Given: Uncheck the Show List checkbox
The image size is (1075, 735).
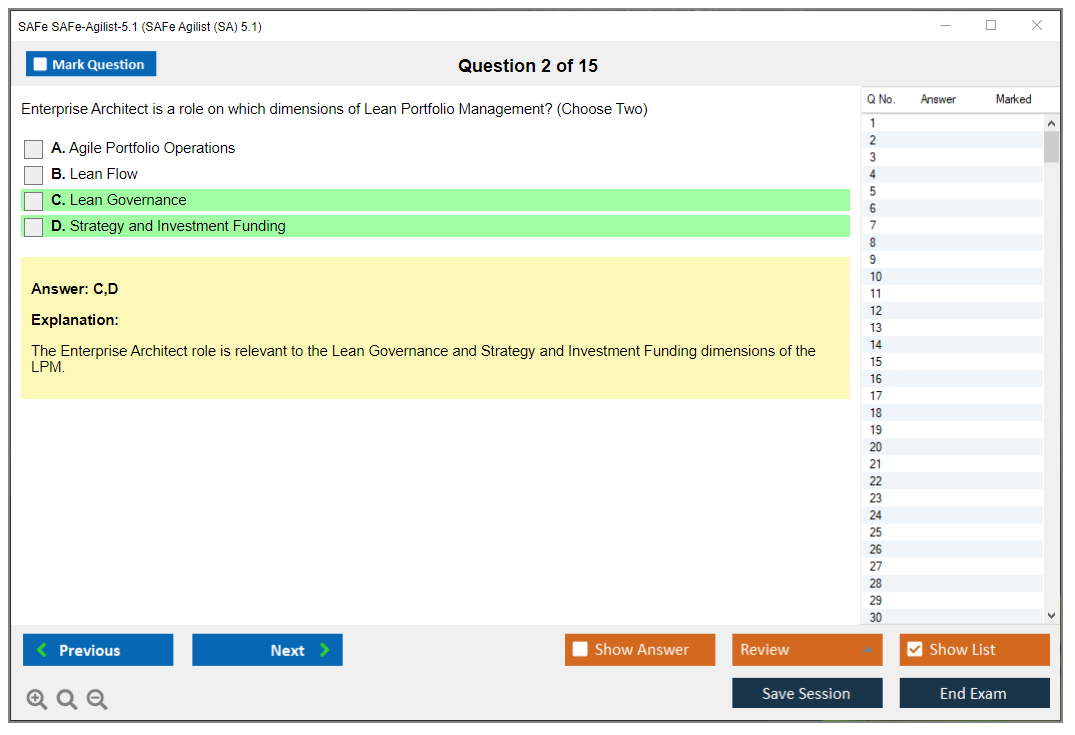Looking at the screenshot, I should (915, 650).
